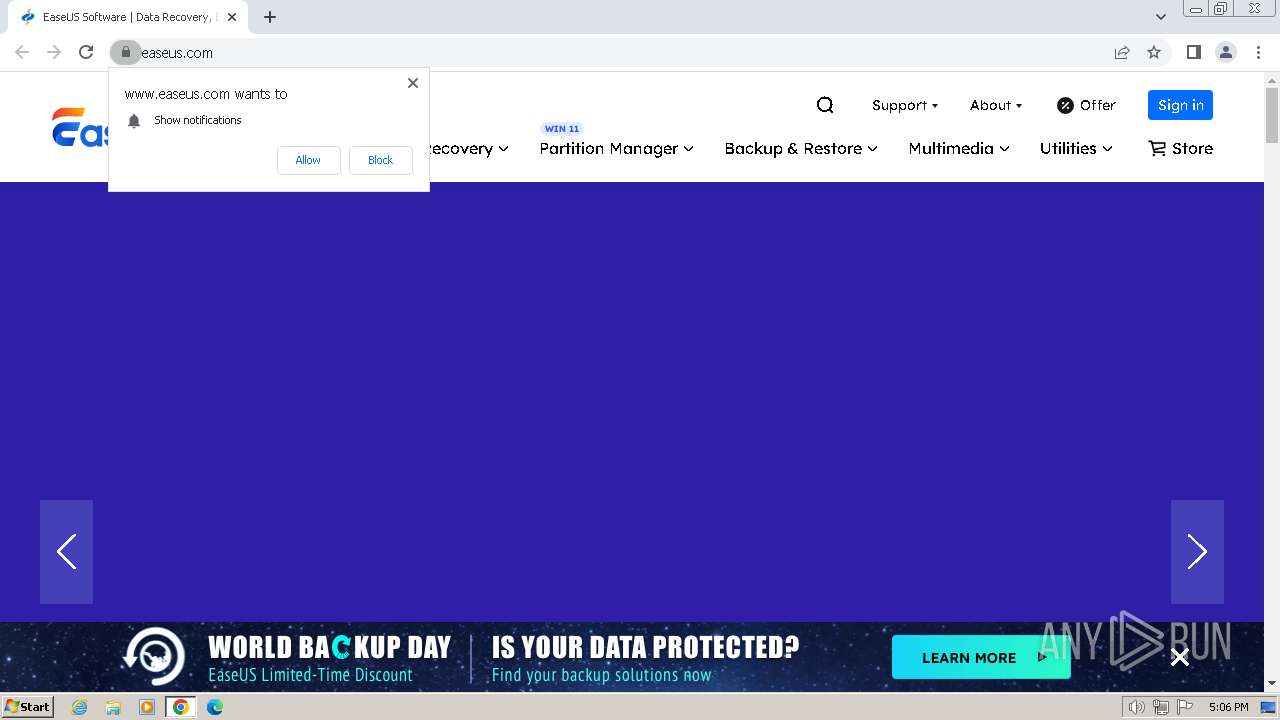The height and width of the screenshot is (720, 1280).
Task: Expand the Support menu
Action: (905, 105)
